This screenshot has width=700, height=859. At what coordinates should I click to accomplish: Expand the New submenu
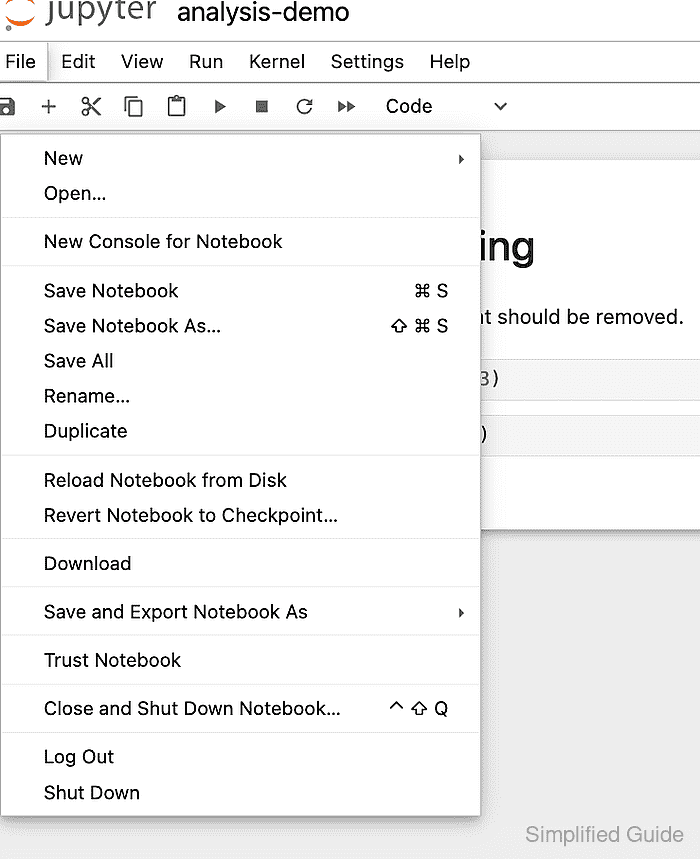click(240, 158)
